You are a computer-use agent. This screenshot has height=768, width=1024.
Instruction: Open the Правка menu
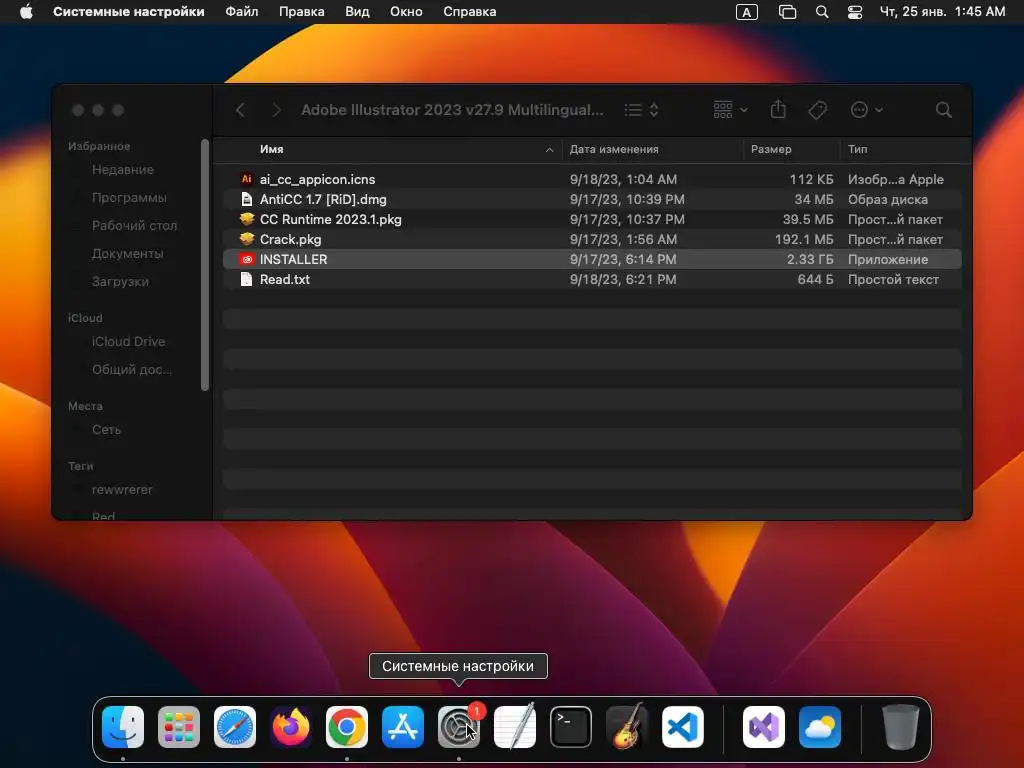pyautogui.click(x=302, y=12)
